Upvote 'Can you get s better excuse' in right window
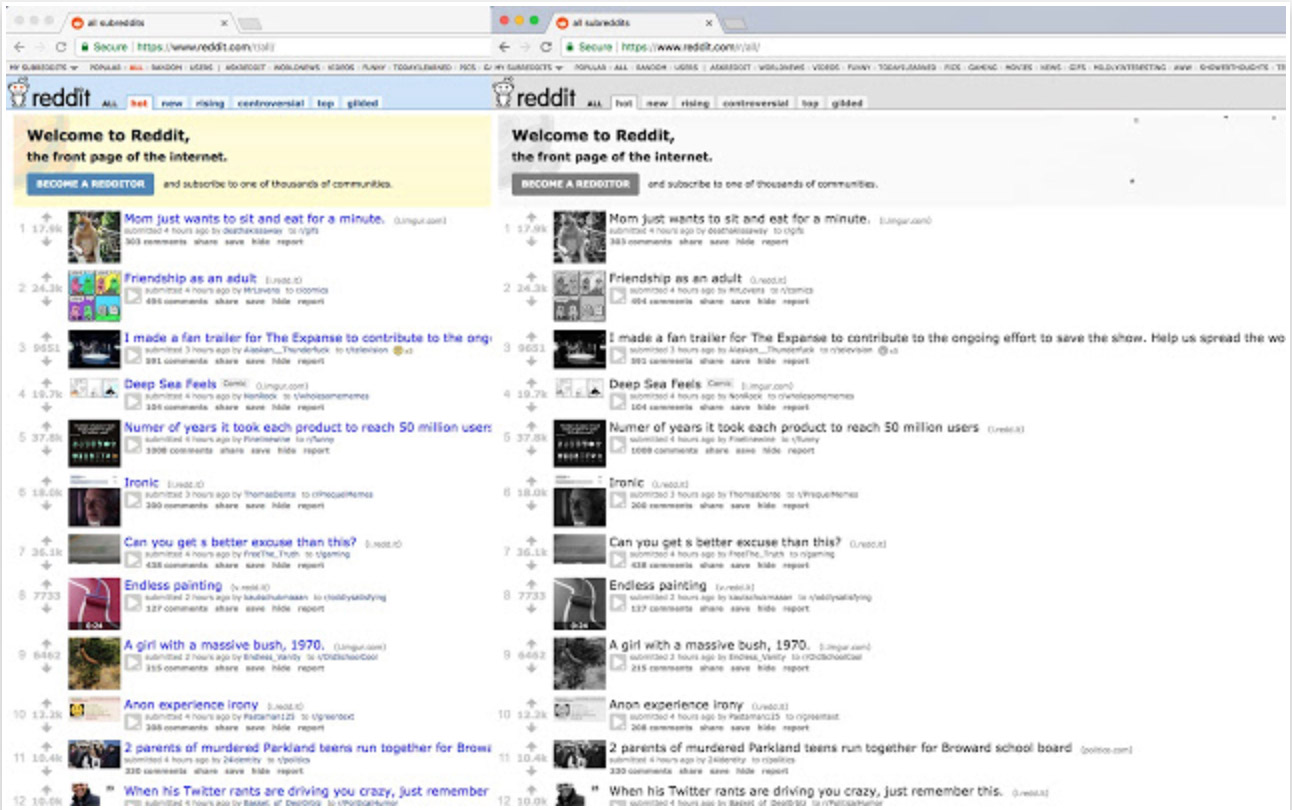This screenshot has width=1292, height=810. click(x=531, y=541)
